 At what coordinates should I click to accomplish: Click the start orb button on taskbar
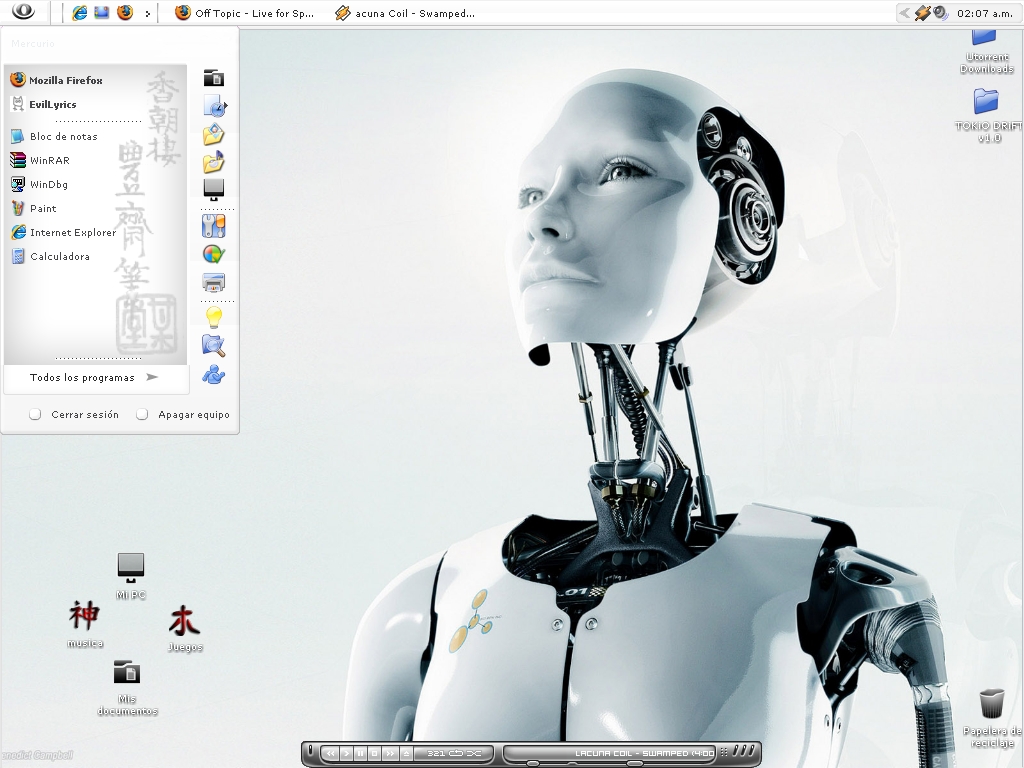point(23,12)
